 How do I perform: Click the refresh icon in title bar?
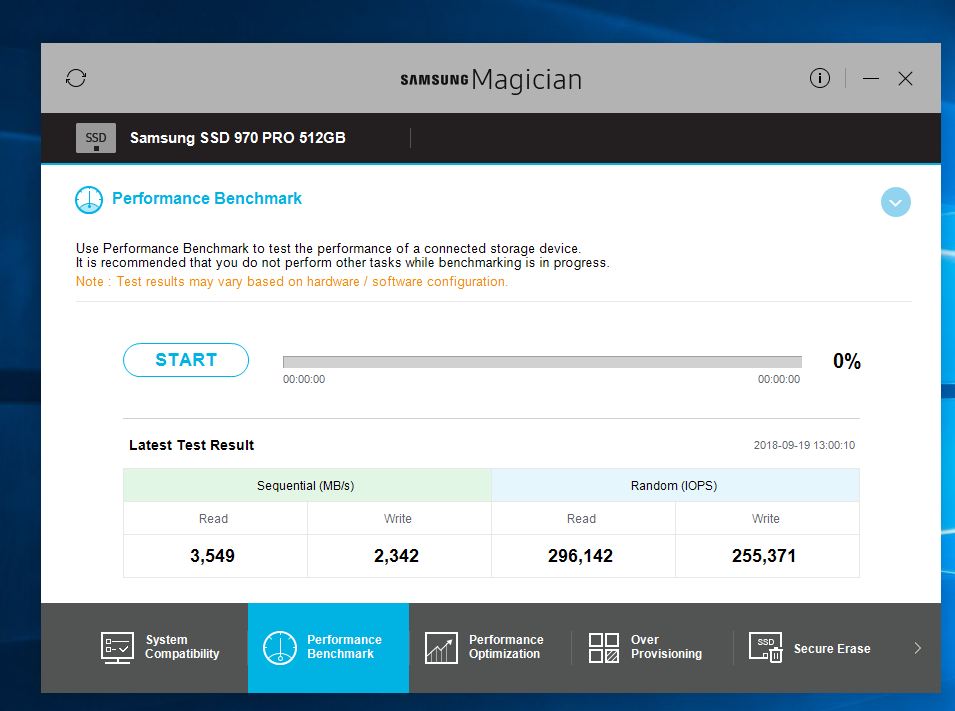click(76, 78)
